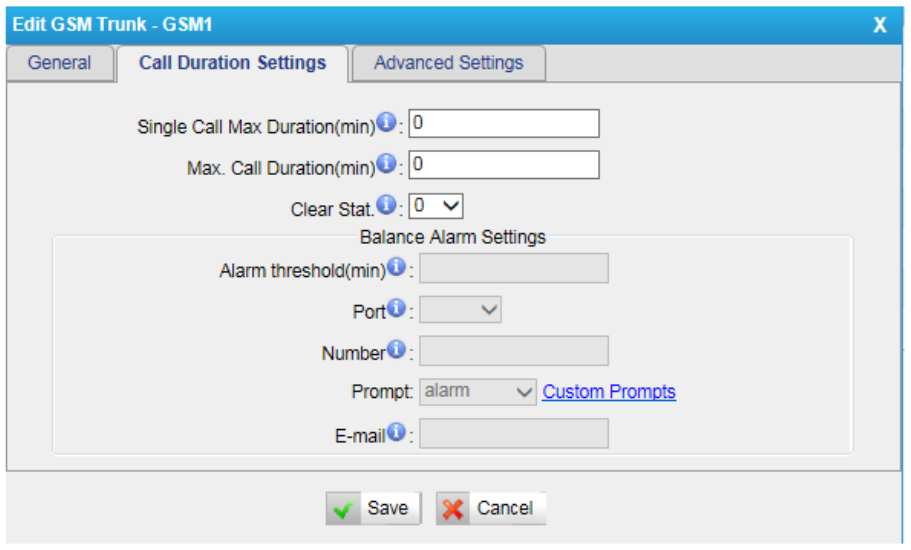Open the Clear Stat. dropdown
The width and height of the screenshot is (911, 550).
437,206
